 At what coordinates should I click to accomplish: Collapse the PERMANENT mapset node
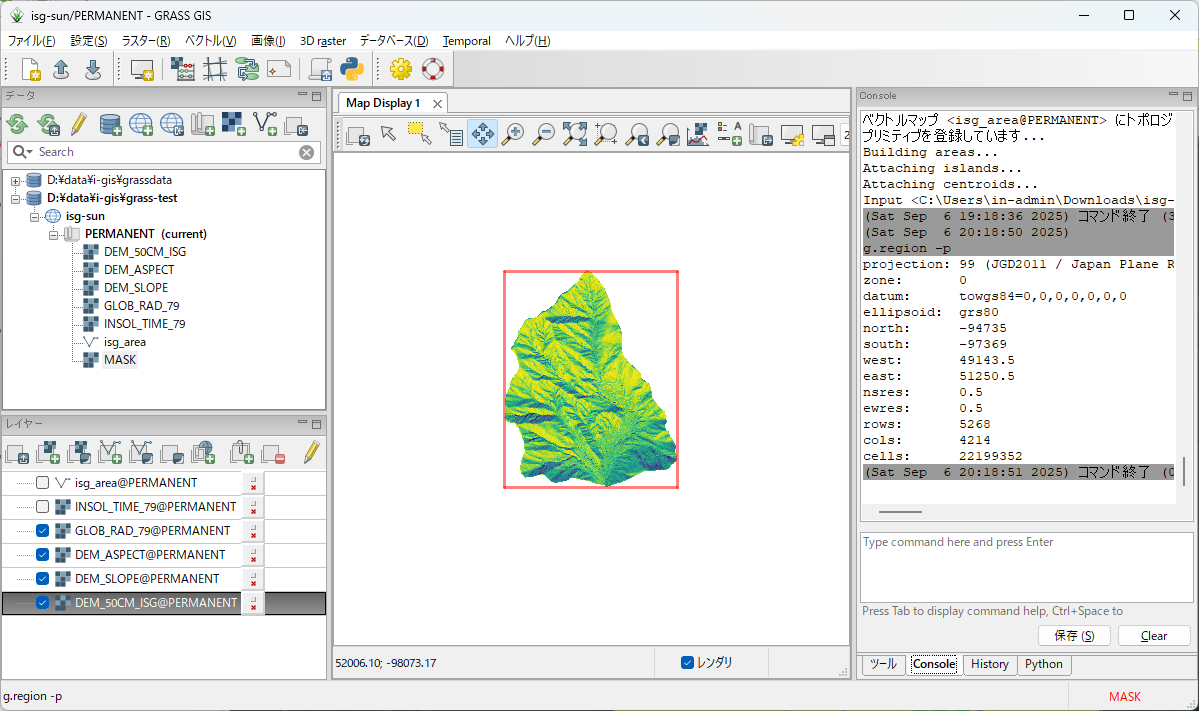(x=54, y=235)
